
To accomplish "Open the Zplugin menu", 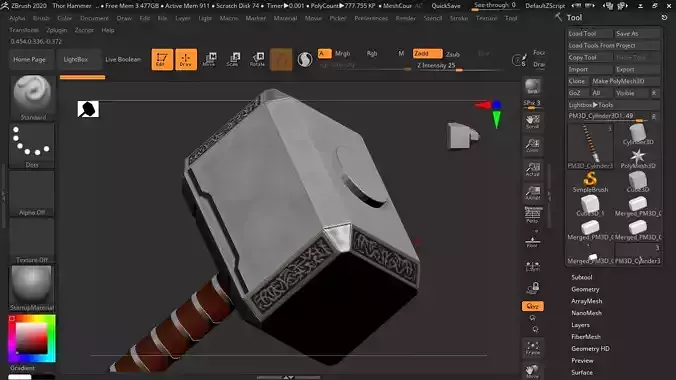I will point(56,30).
